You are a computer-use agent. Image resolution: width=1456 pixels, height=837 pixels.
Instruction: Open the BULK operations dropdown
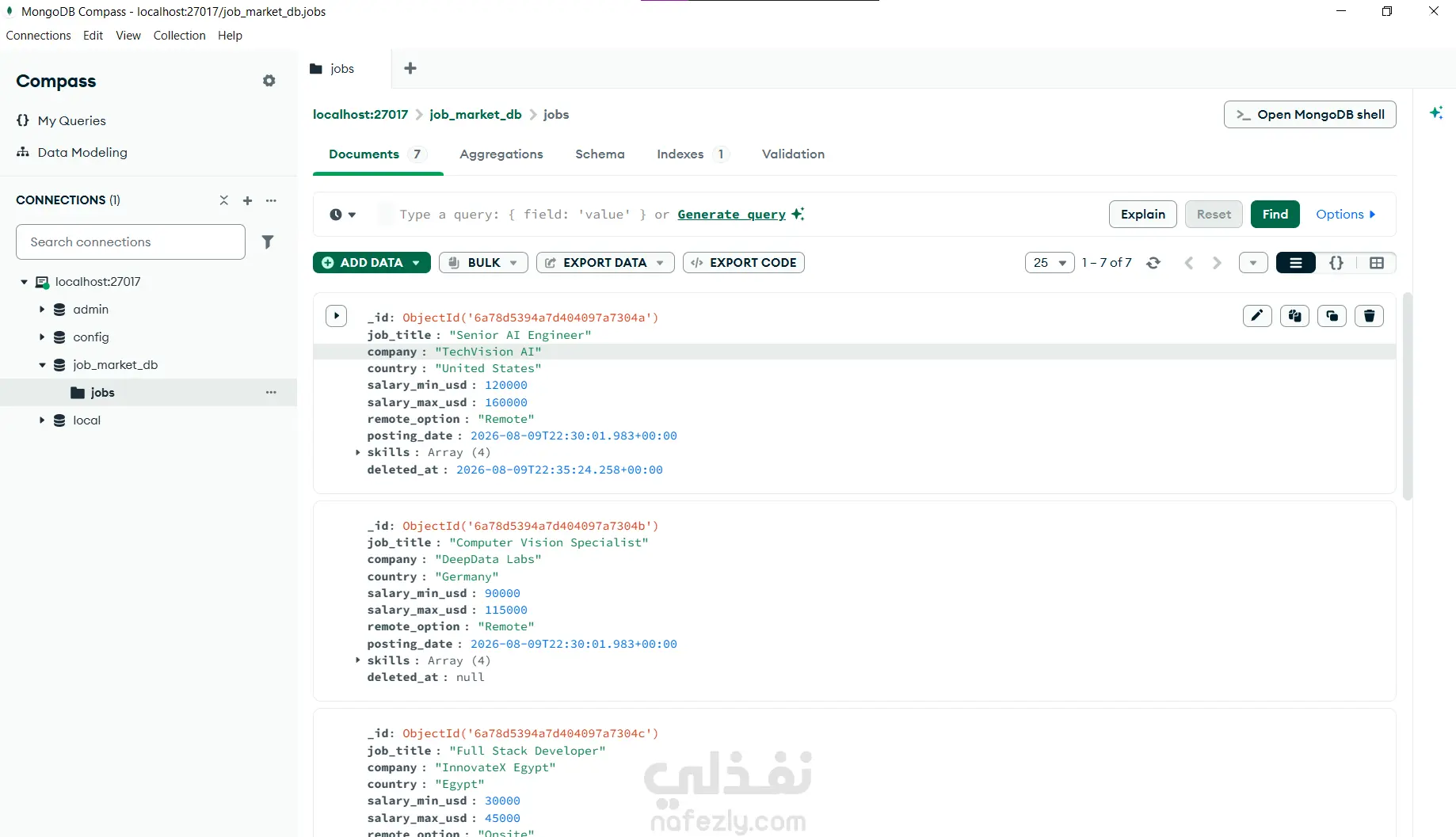(x=483, y=263)
